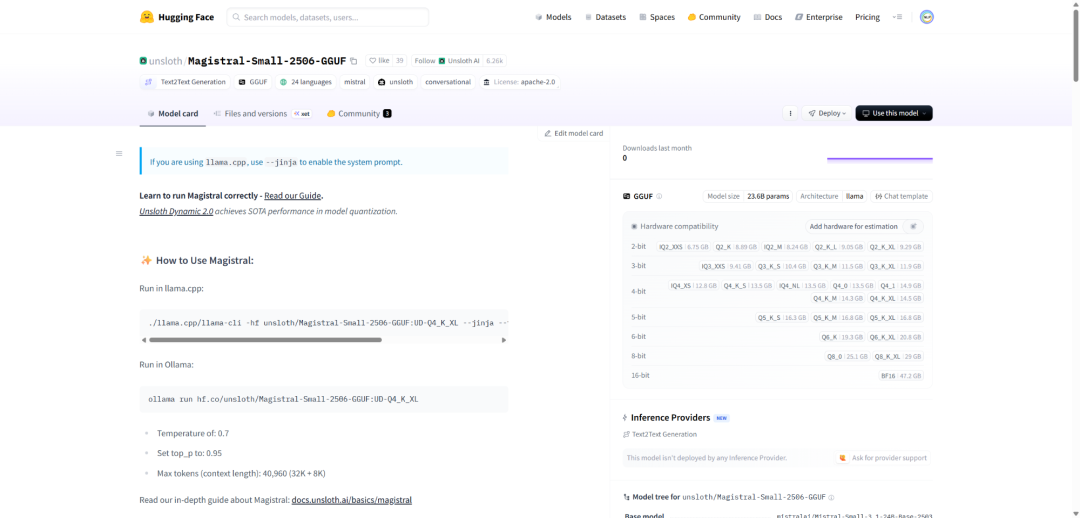Switch to the Model card tab

click(172, 114)
